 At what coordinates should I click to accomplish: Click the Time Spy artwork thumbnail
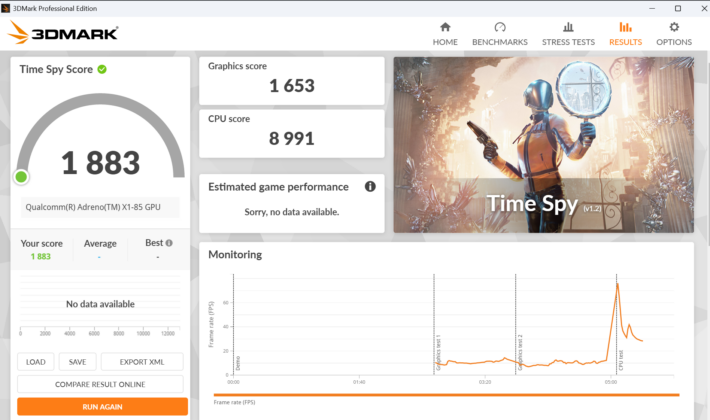click(x=543, y=145)
